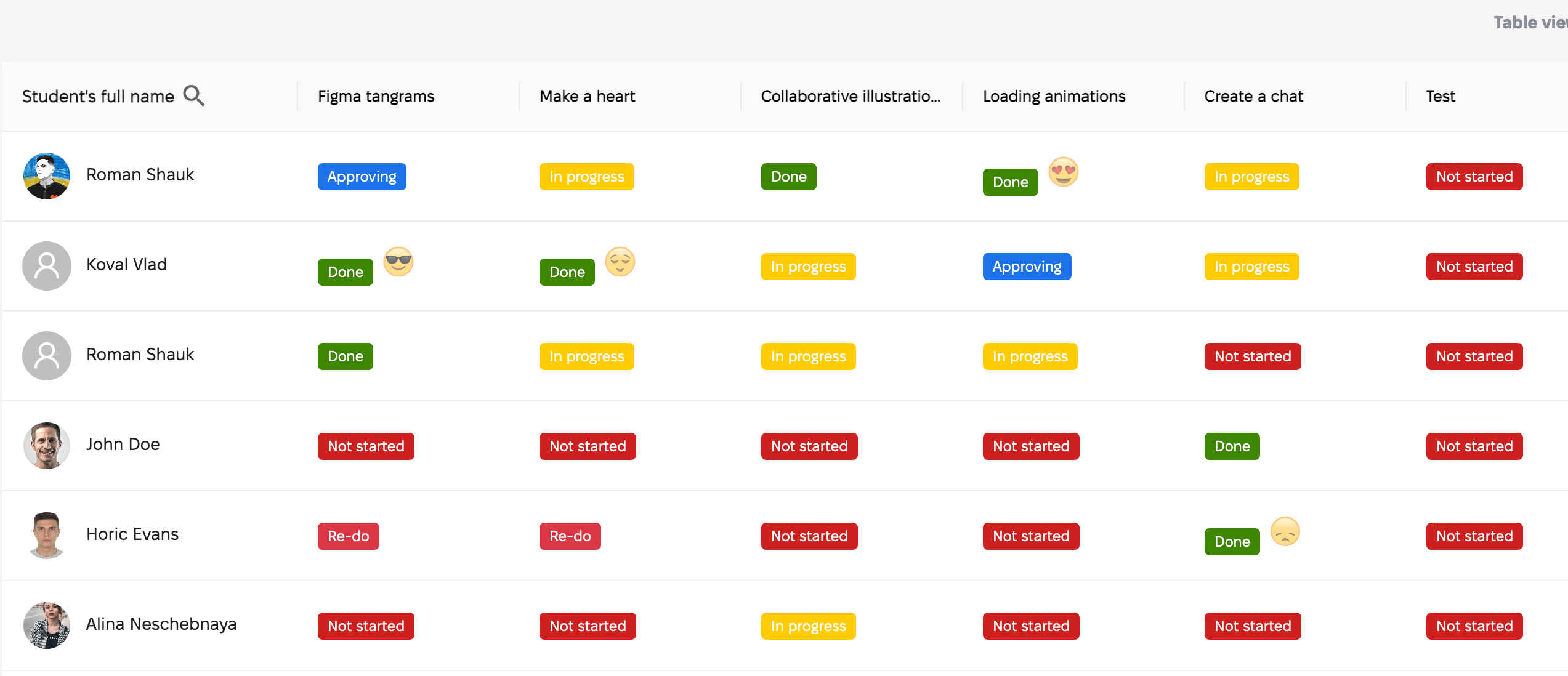This screenshot has height=676, width=1568.
Task: Open the Table view tab
Action: pos(1530,23)
